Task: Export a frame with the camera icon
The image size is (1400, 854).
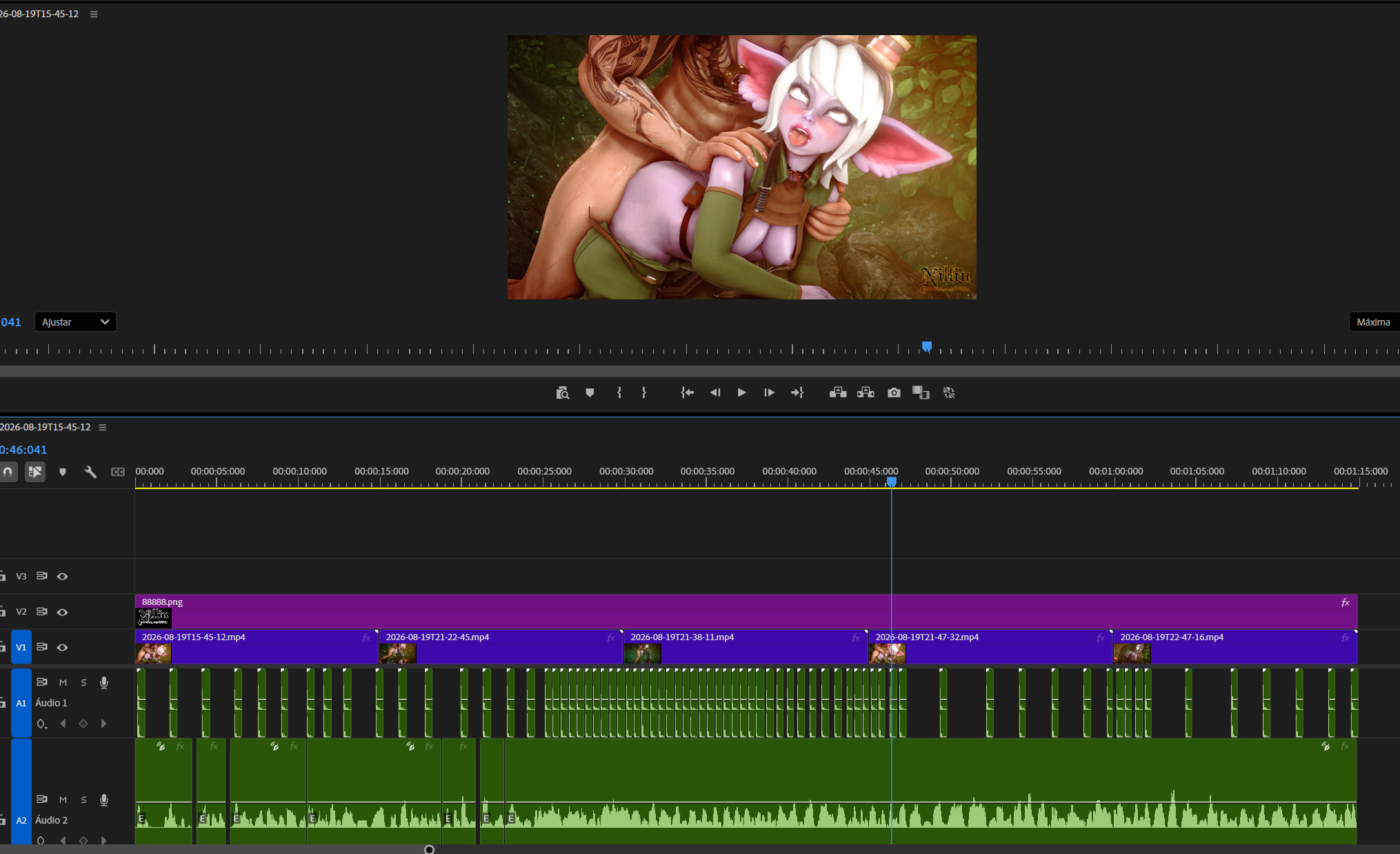Action: [894, 393]
